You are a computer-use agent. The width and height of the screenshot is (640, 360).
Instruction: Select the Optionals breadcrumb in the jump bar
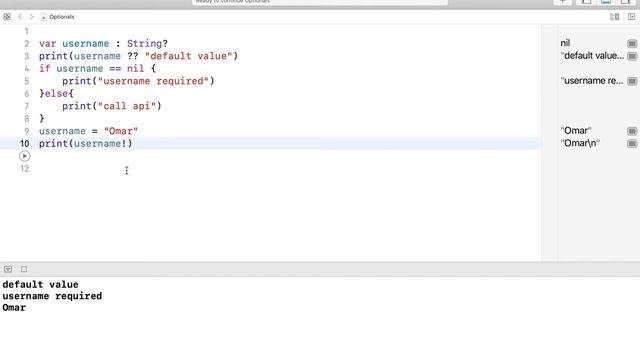point(58,17)
